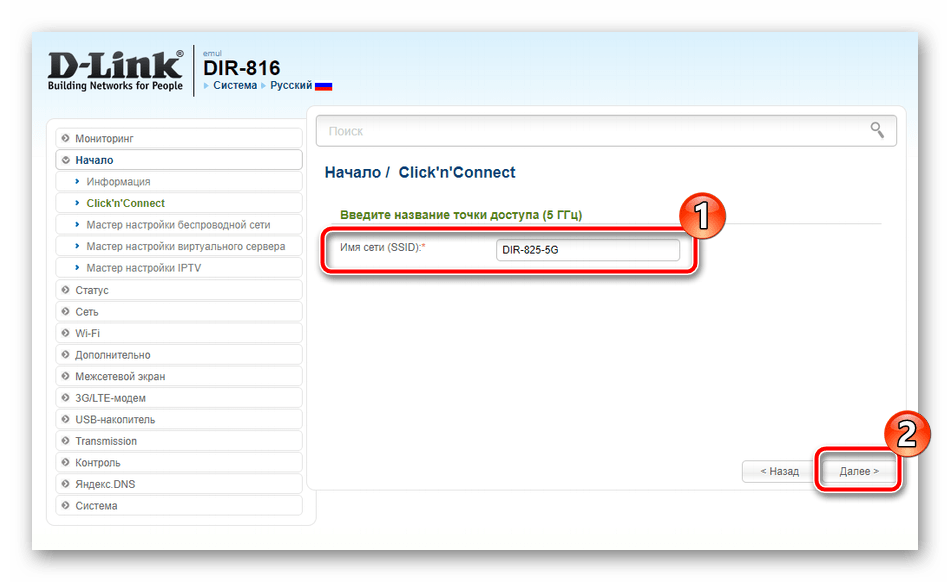Select the Начало menu item
Image resolution: width=950 pixels, height=582 pixels.
click(179, 160)
